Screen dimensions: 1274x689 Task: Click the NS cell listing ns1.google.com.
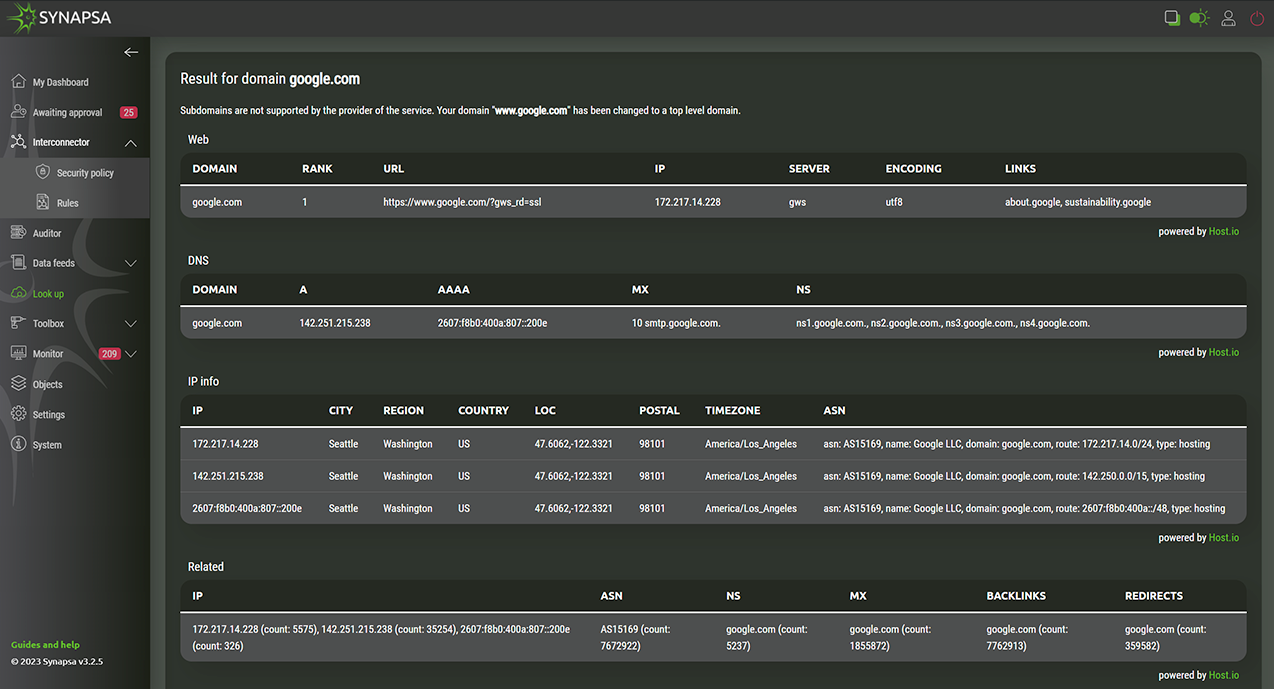click(x=943, y=323)
